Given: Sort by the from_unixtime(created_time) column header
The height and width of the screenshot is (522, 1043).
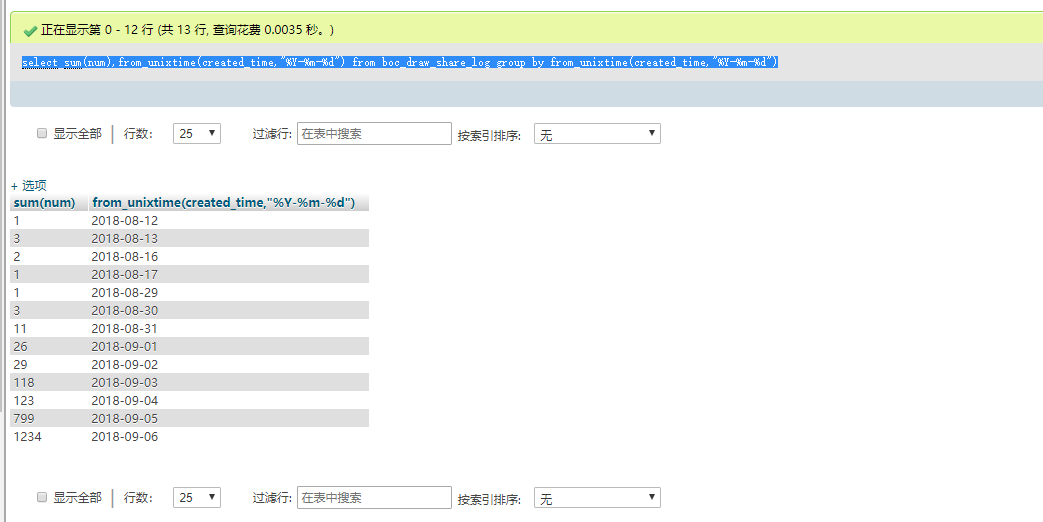Looking at the screenshot, I should point(224,203).
